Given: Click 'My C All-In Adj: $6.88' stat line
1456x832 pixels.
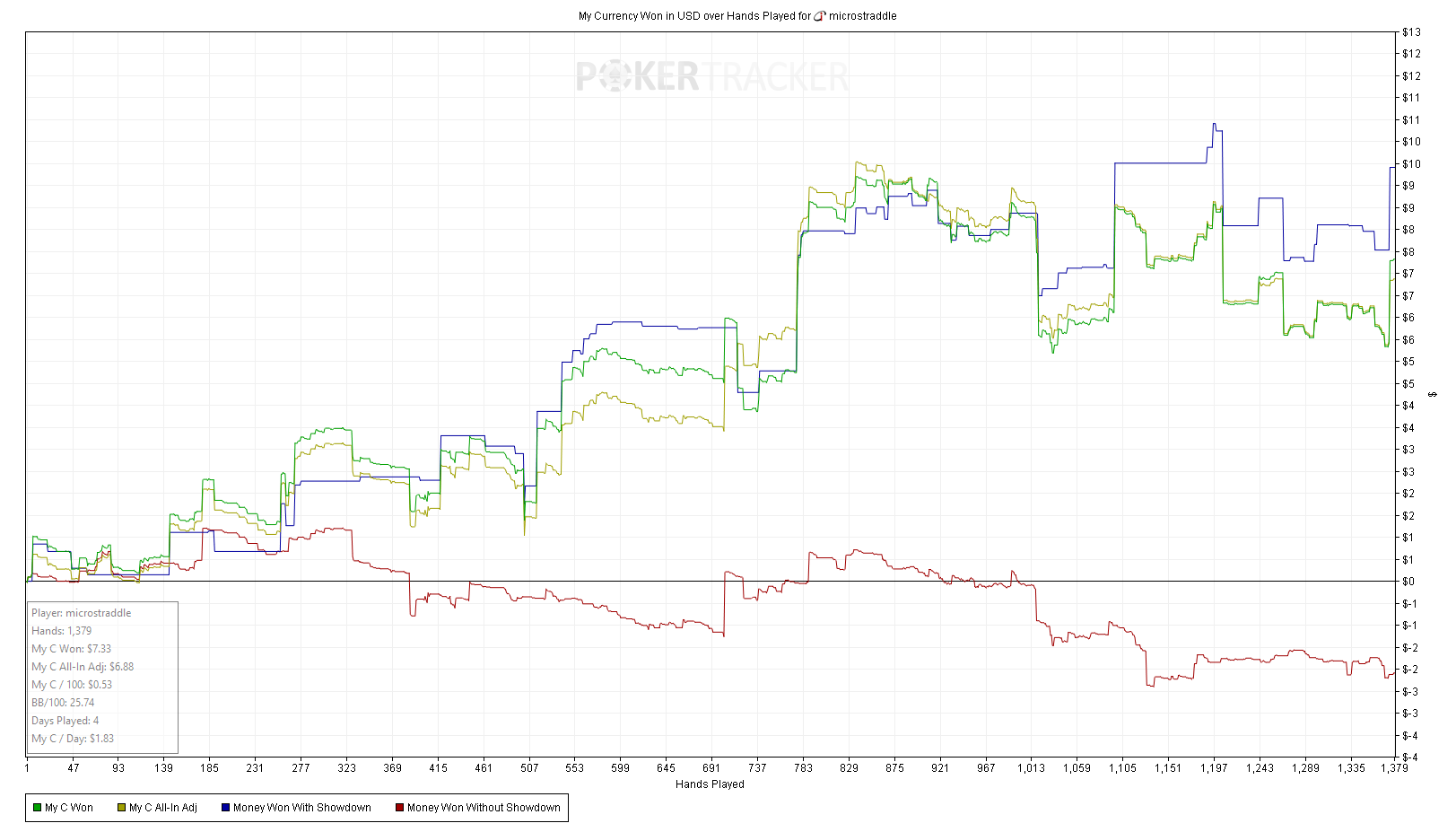Looking at the screenshot, I should pyautogui.click(x=83, y=667).
